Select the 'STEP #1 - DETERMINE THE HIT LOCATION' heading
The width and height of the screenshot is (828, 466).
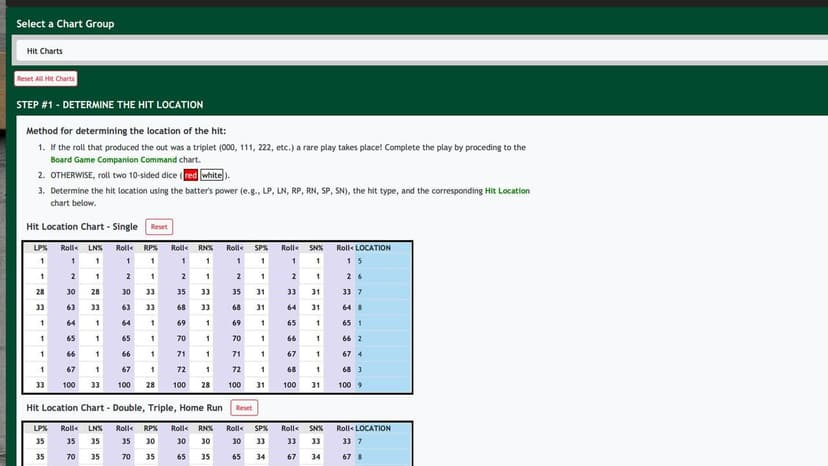tap(109, 105)
